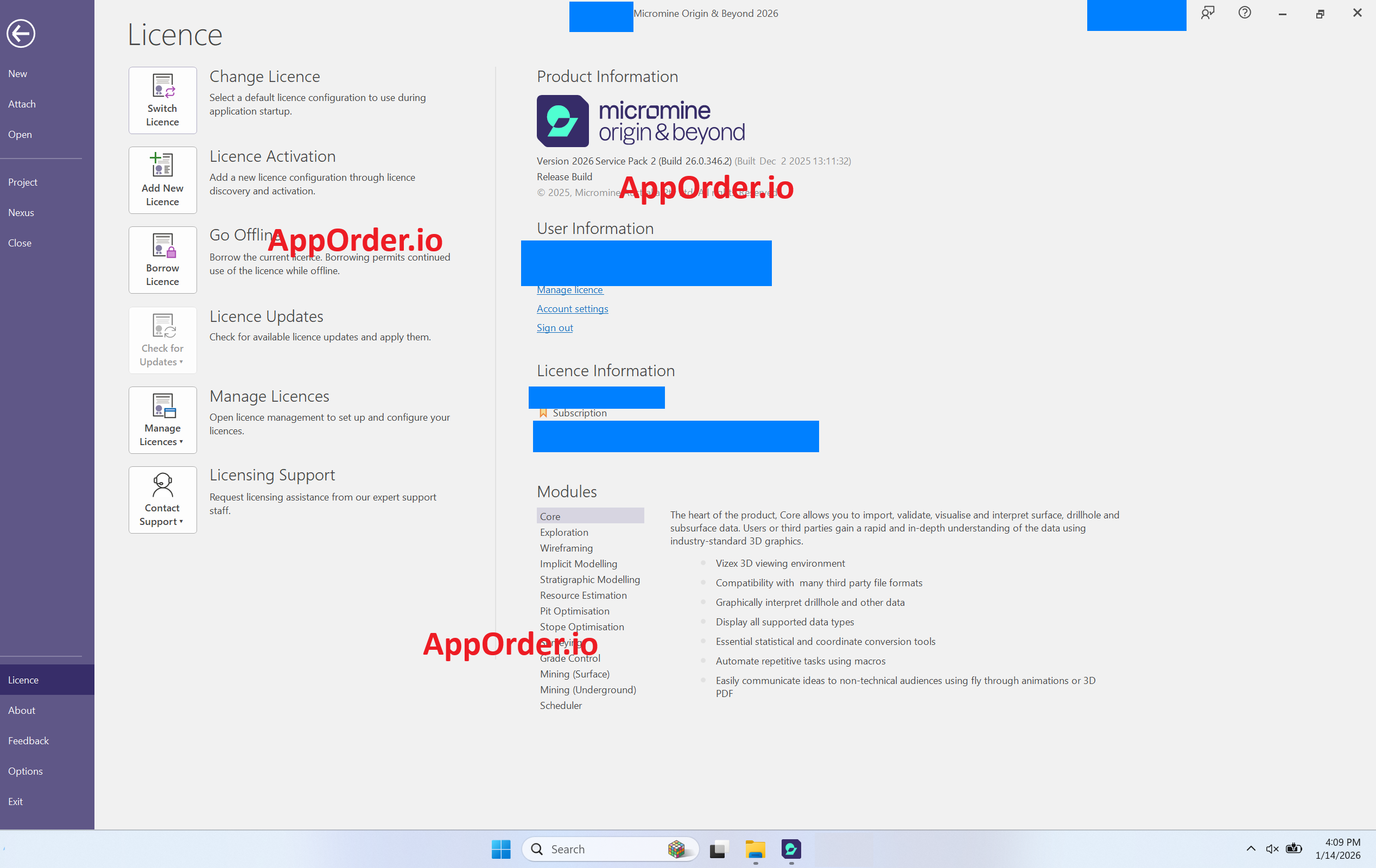
Task: Select the Borrow Licence icon button
Action: [162, 260]
